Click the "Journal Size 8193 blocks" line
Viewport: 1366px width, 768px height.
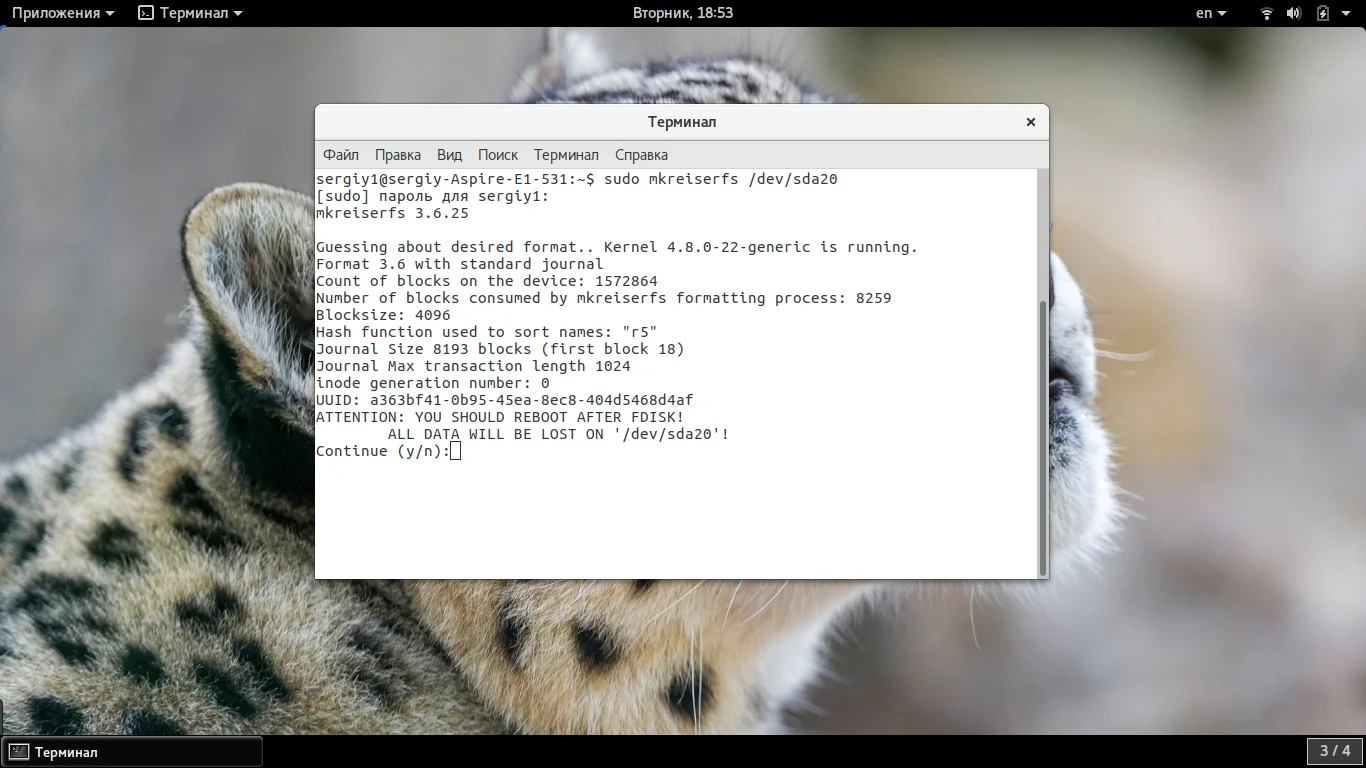pyautogui.click(x=500, y=349)
